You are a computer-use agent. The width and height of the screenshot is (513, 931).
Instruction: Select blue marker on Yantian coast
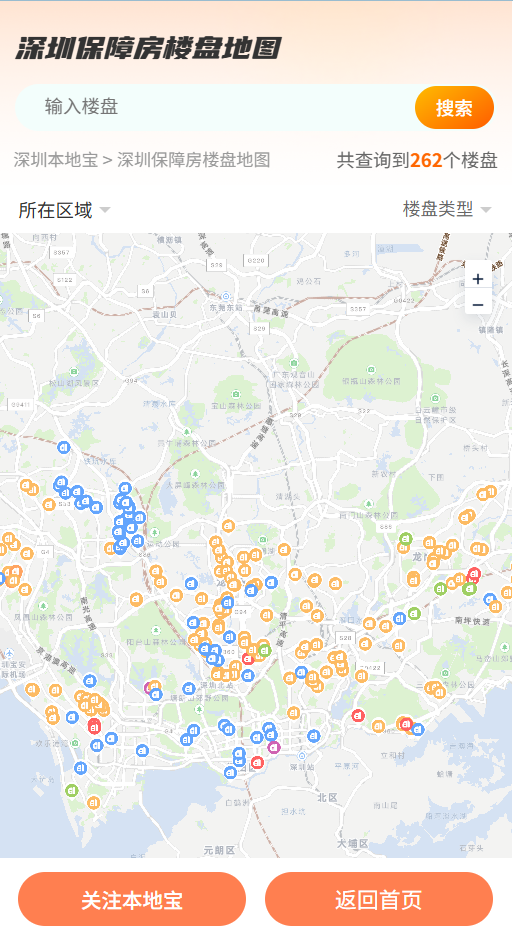point(418,729)
